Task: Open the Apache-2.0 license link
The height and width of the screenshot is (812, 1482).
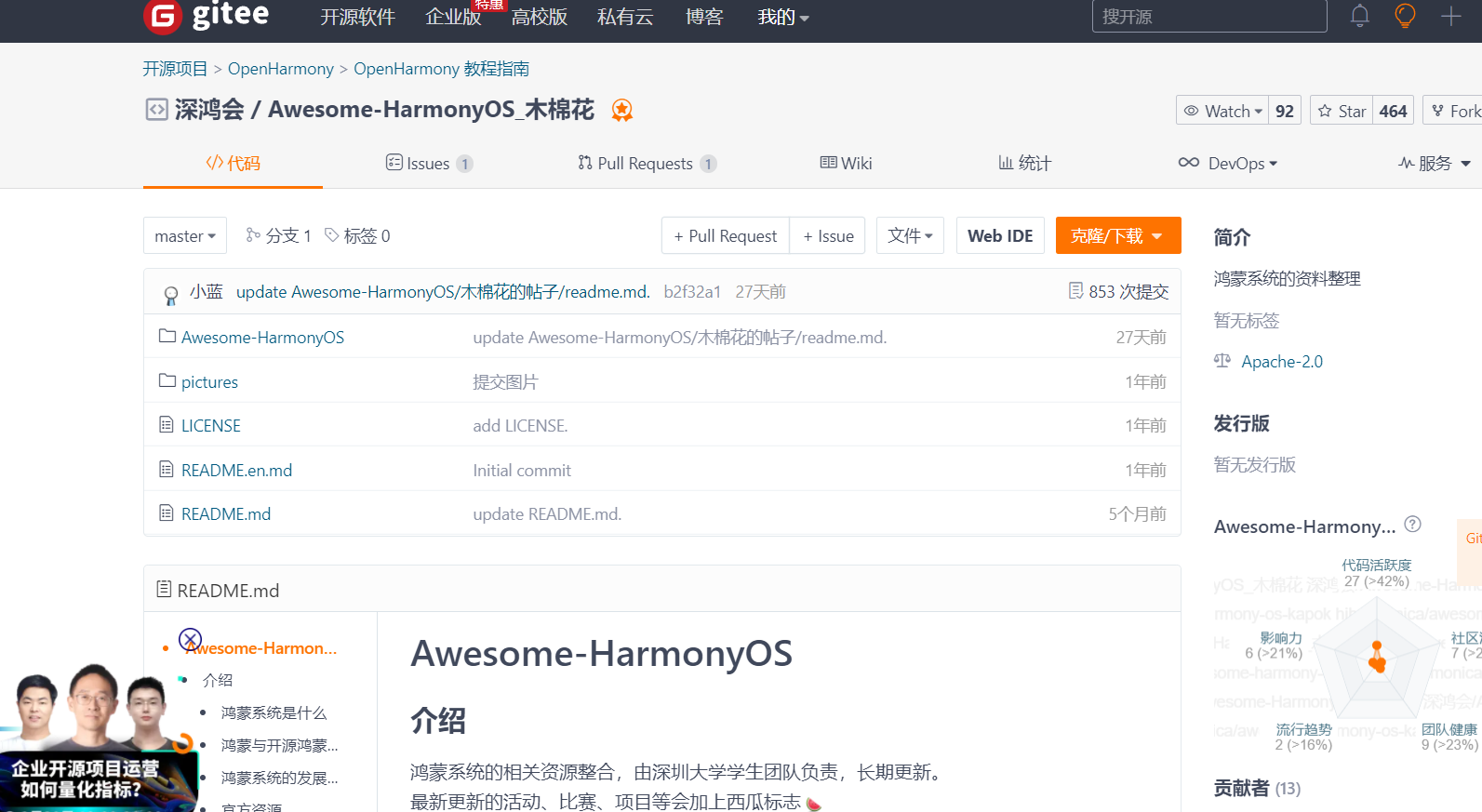Action: (1282, 362)
